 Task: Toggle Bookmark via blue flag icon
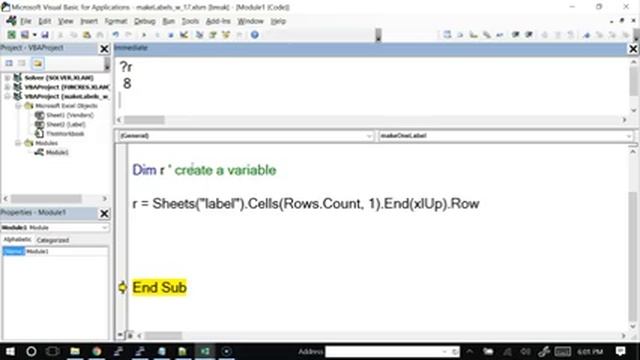coord(587,35)
